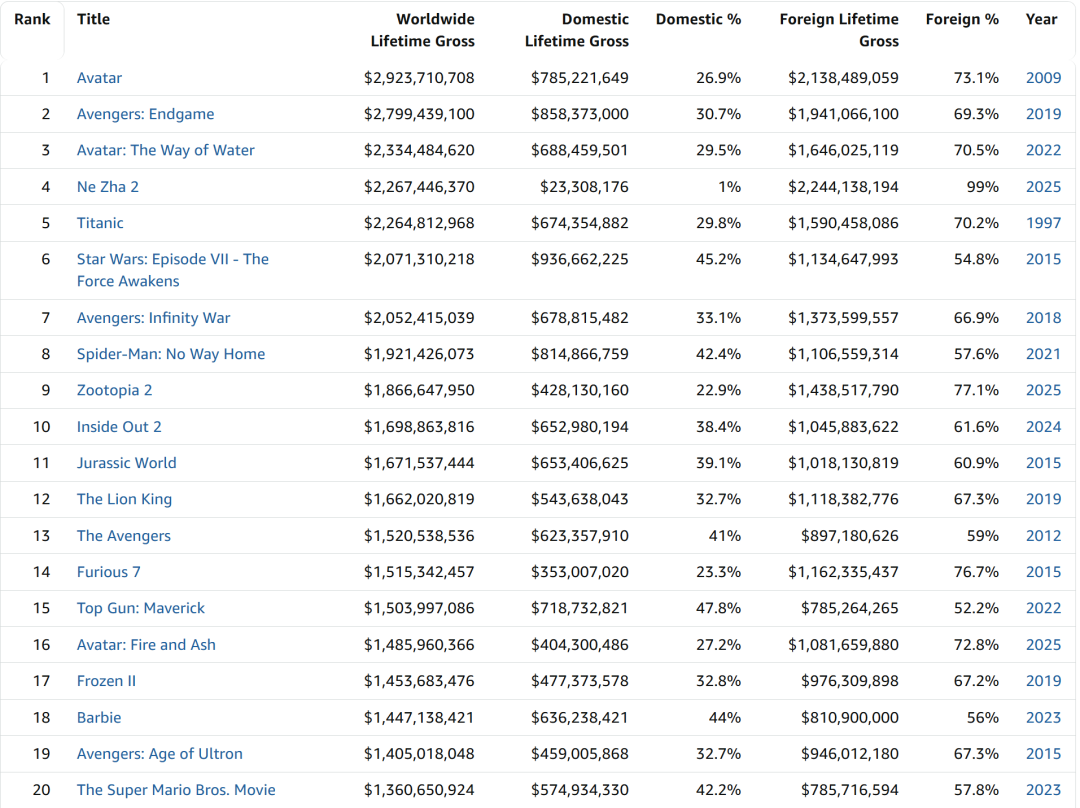Open the Jurassic World link

(126, 463)
